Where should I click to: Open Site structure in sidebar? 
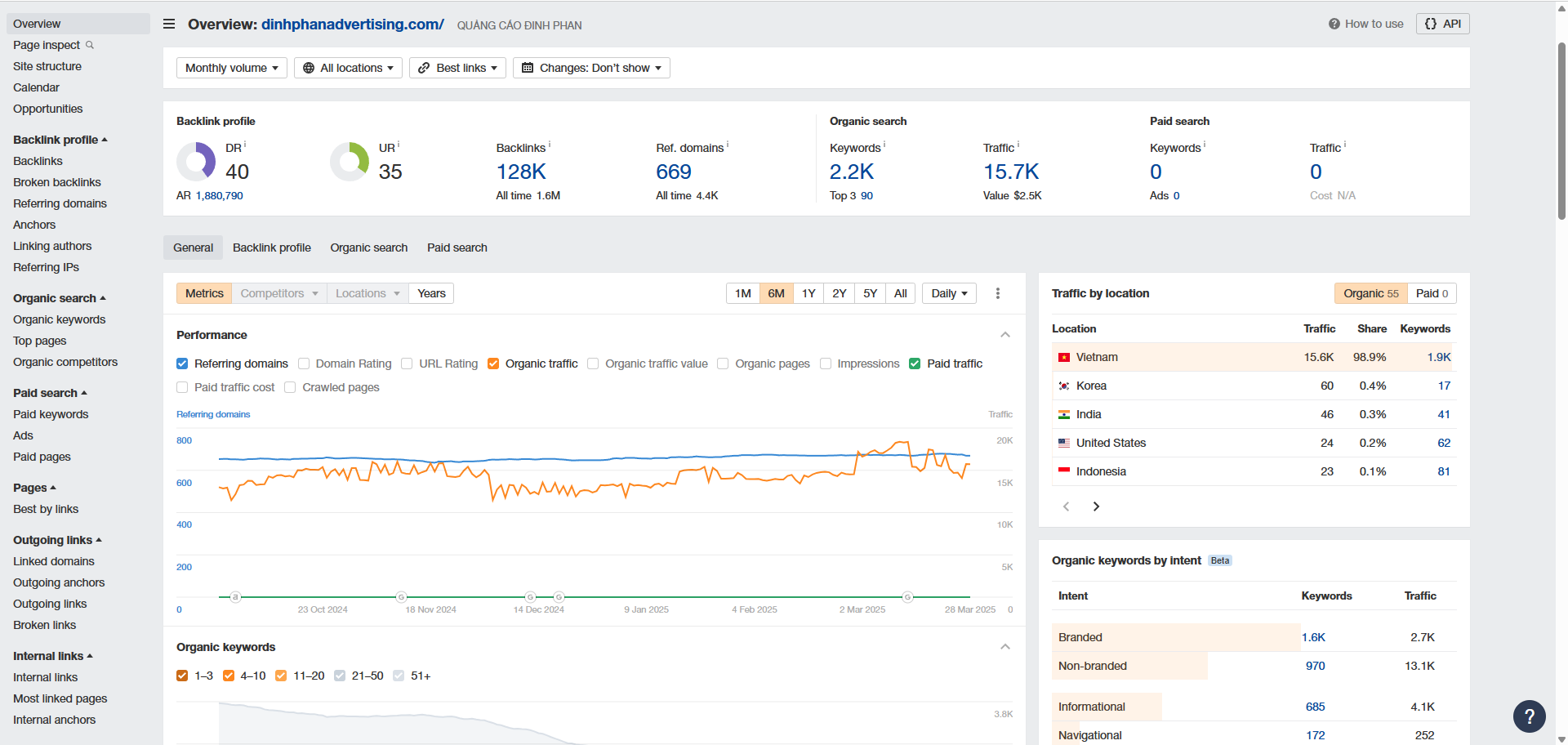coord(47,66)
